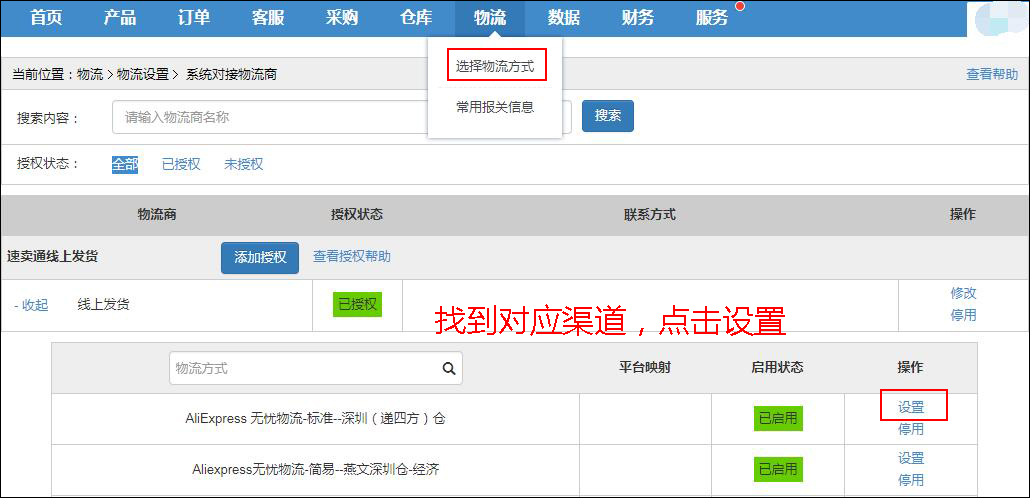Click the user avatar at top right
1030x498 pixels.
(1002, 18)
